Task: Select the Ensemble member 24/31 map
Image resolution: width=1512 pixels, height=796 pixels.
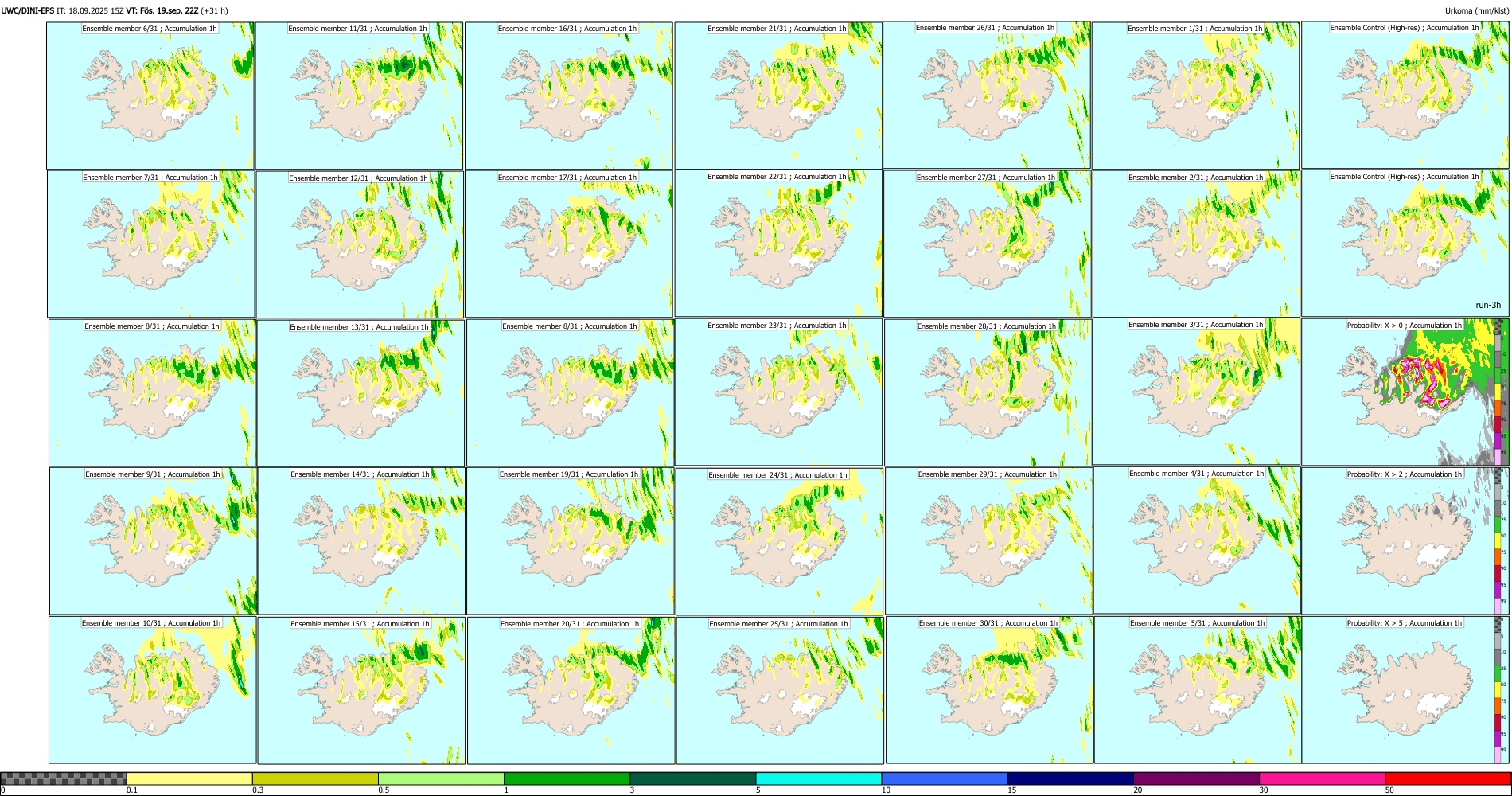Action: (780, 541)
